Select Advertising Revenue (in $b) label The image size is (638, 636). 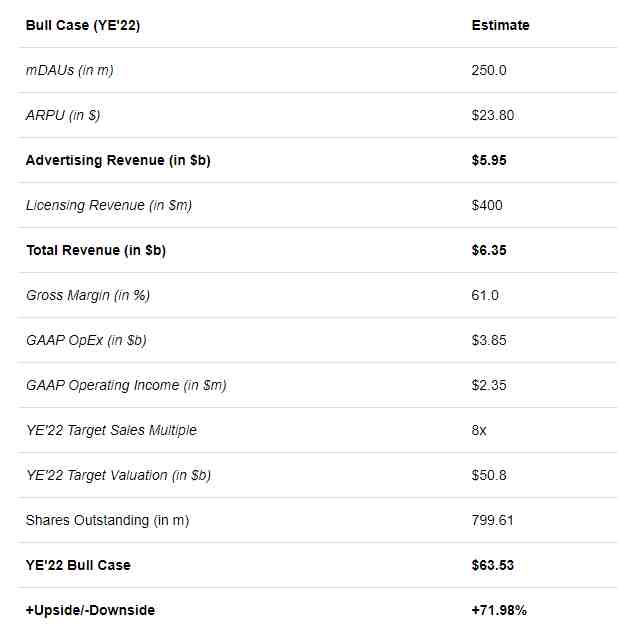(118, 160)
